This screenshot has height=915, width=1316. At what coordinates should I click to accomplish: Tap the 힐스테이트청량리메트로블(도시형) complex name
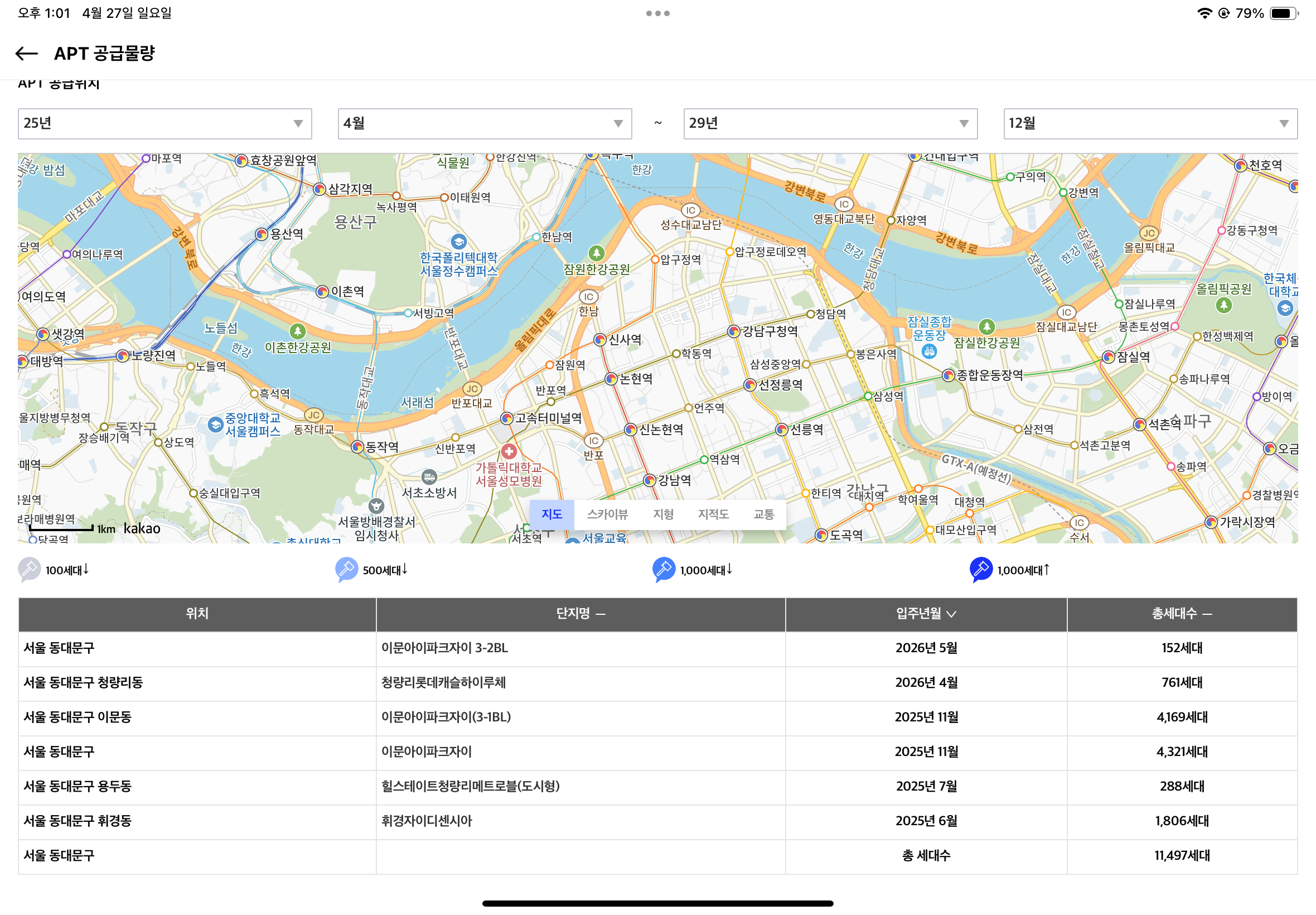(x=471, y=786)
